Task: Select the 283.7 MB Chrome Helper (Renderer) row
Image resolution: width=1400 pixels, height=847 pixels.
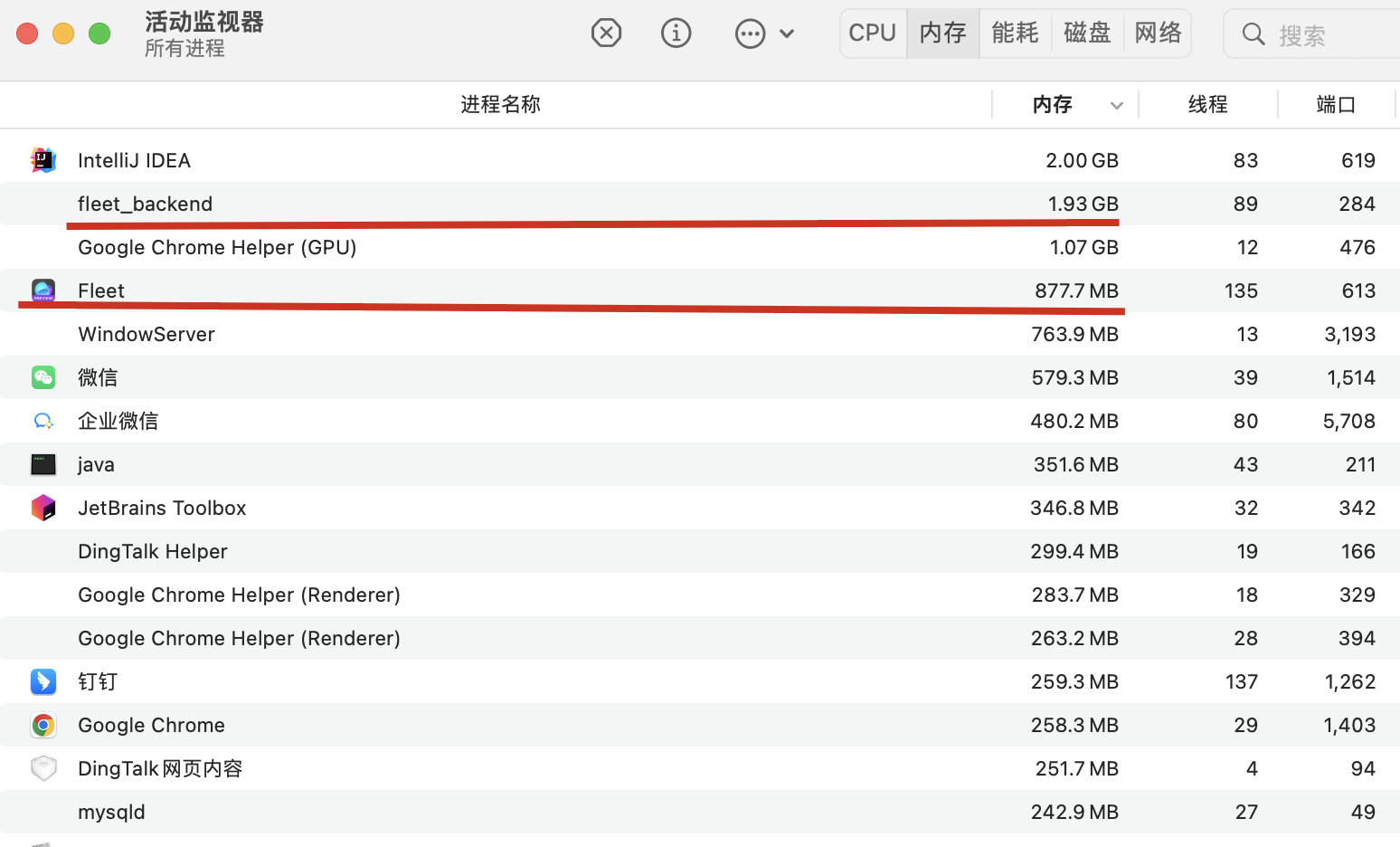Action: 700,595
